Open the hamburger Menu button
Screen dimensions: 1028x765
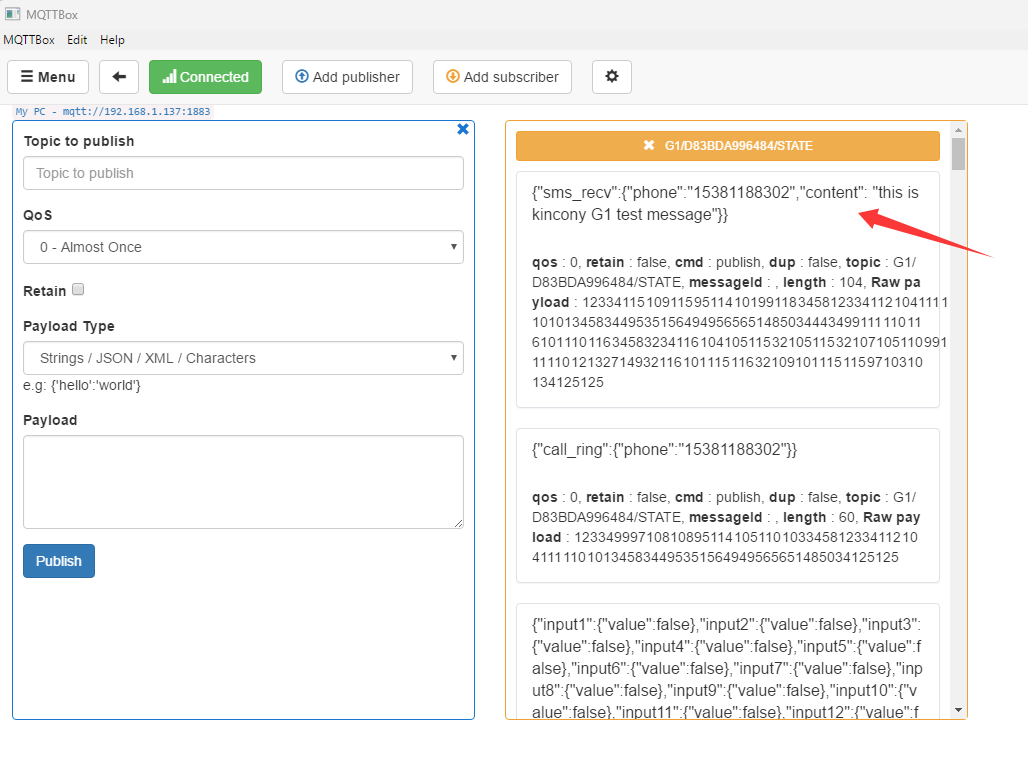[48, 77]
